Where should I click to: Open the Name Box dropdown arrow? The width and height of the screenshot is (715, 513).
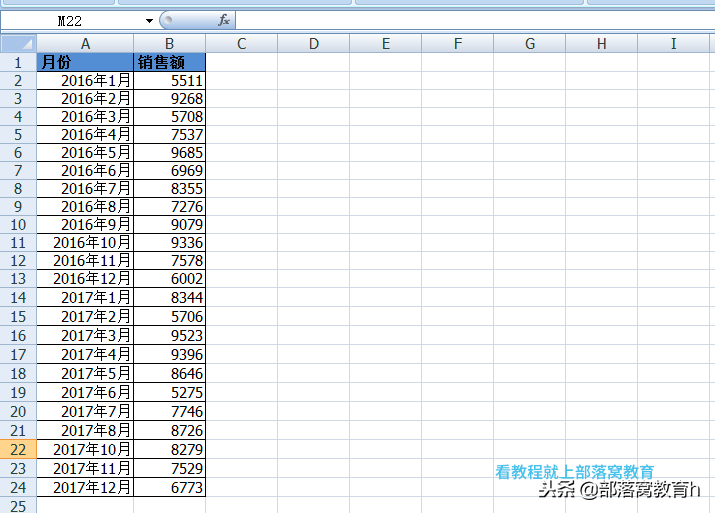click(149, 21)
